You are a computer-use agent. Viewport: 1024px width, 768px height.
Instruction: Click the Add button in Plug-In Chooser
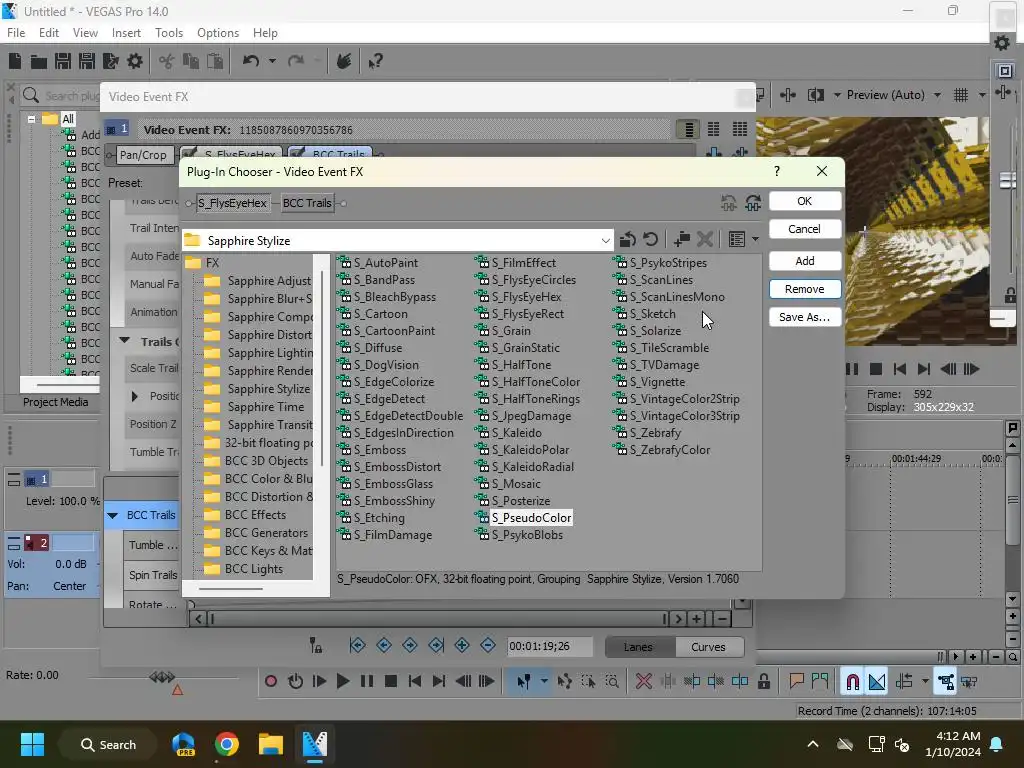805,261
